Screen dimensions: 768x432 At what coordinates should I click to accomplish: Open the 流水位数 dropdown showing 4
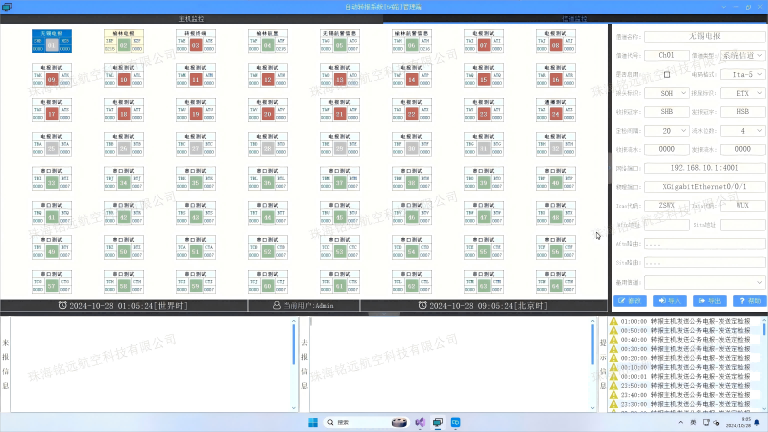coord(742,131)
